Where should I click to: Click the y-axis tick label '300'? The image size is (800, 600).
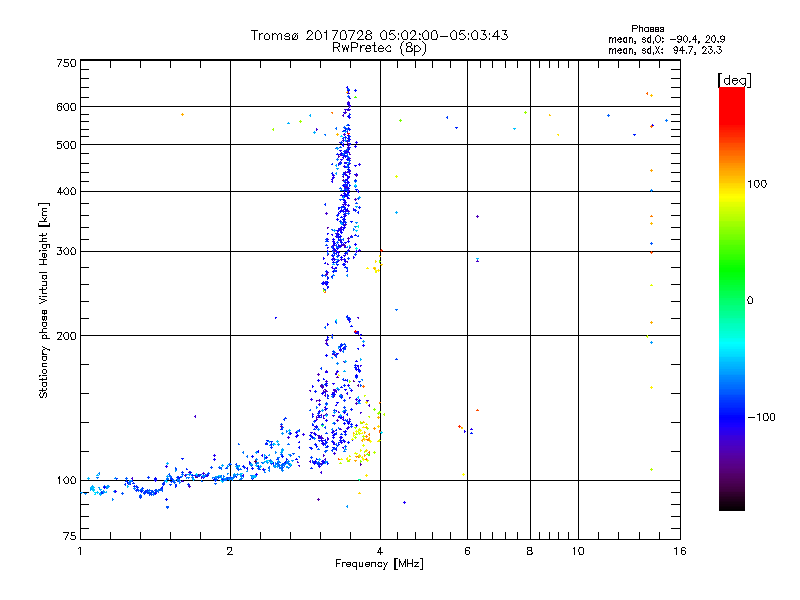(x=66, y=252)
